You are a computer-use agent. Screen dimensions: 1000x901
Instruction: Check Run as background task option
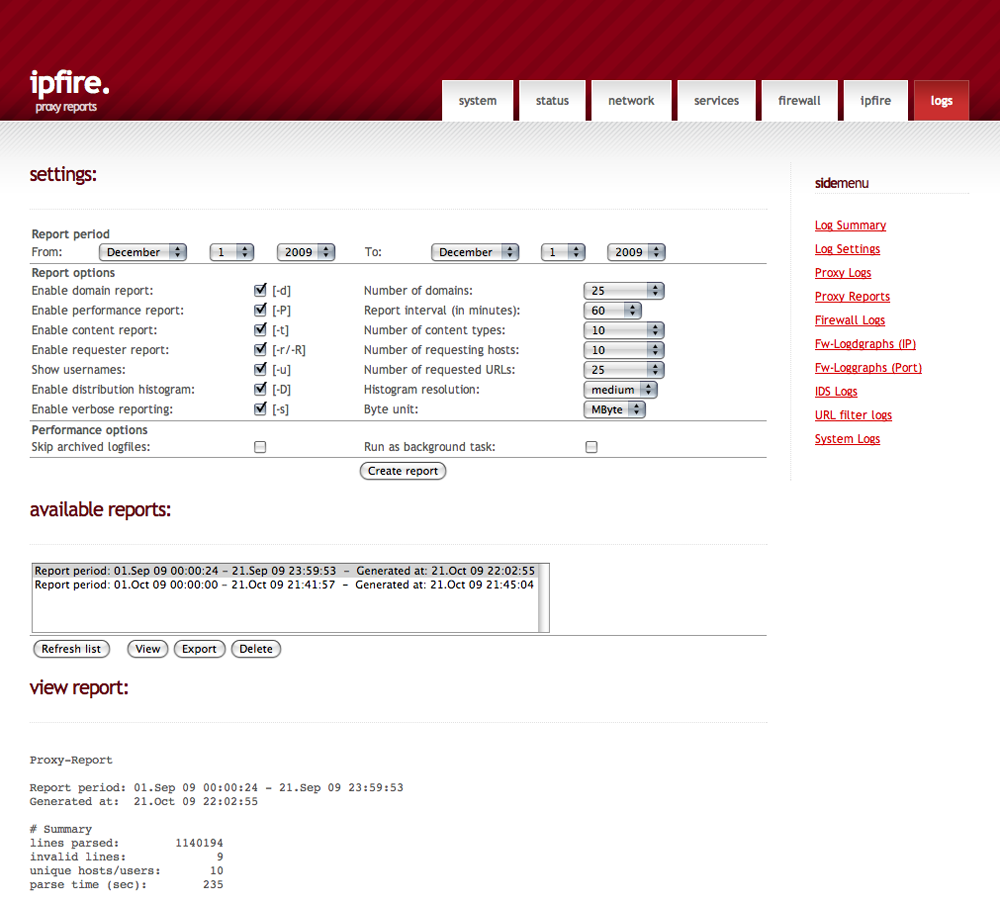(591, 448)
